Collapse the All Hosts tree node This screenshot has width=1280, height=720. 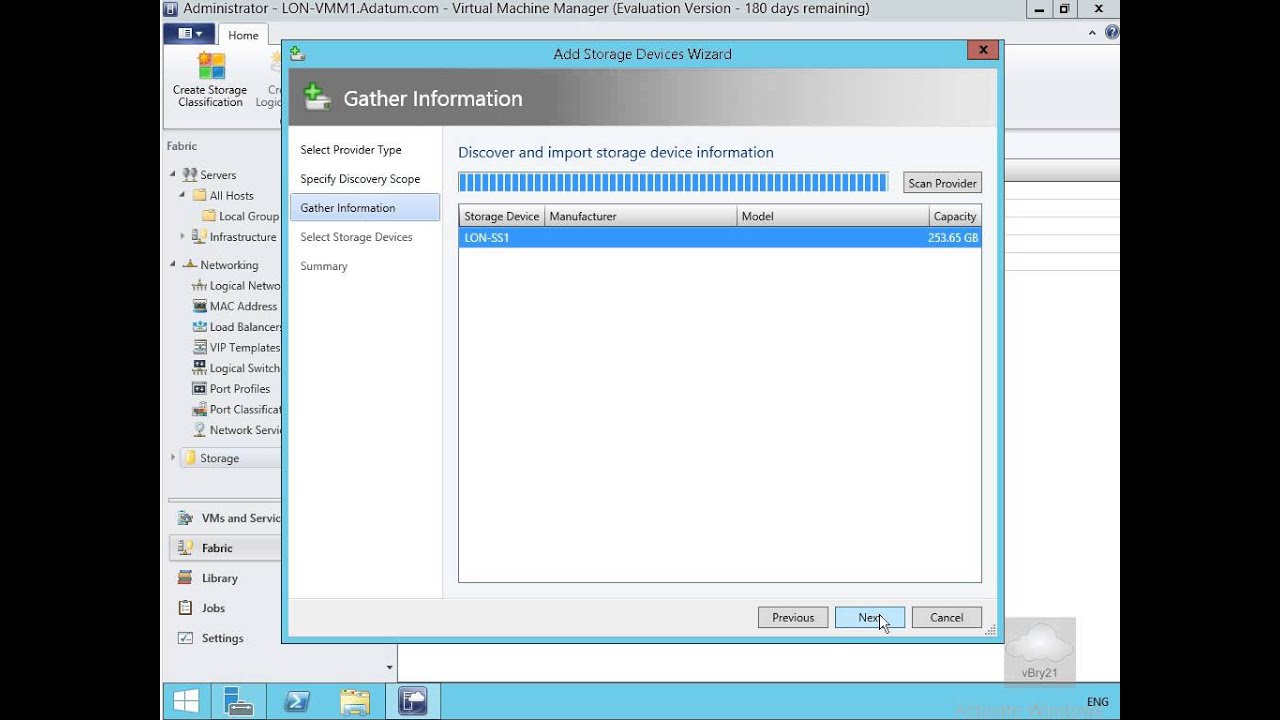coord(182,195)
